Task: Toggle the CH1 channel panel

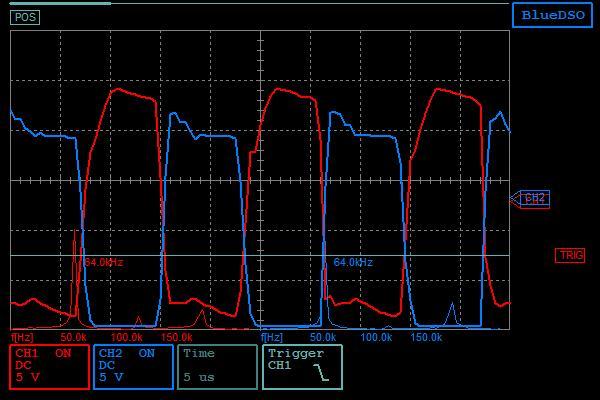Action: [49, 367]
